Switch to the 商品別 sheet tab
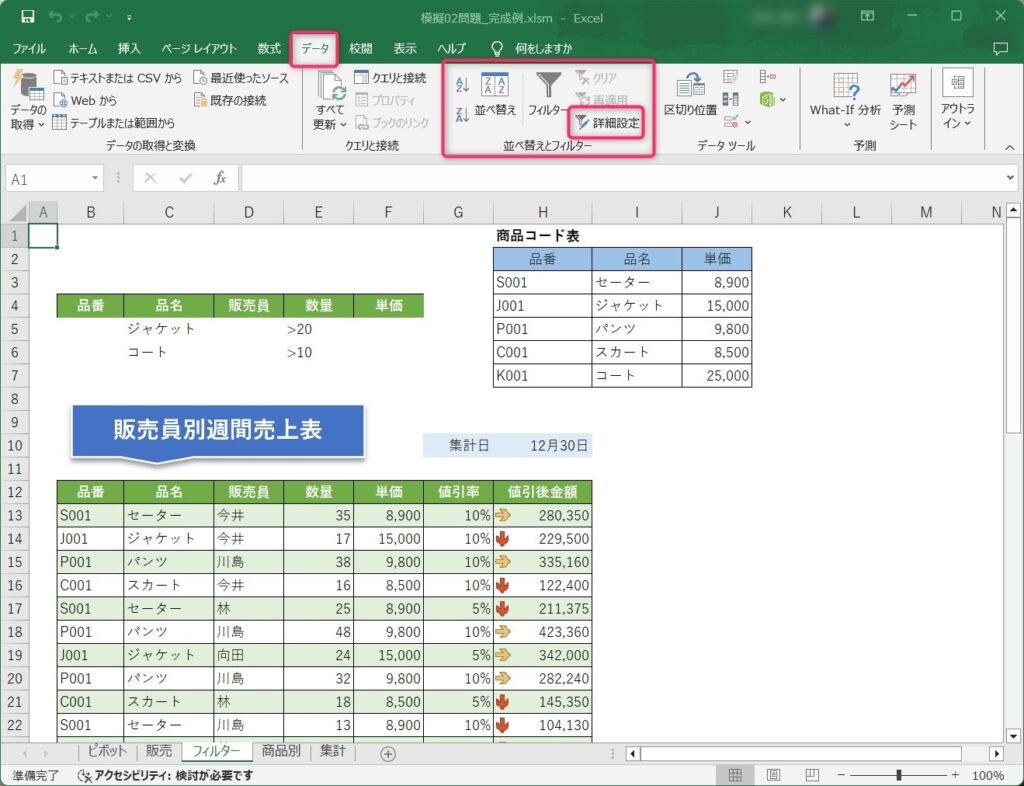Image resolution: width=1024 pixels, height=786 pixels. pyautogui.click(x=281, y=752)
